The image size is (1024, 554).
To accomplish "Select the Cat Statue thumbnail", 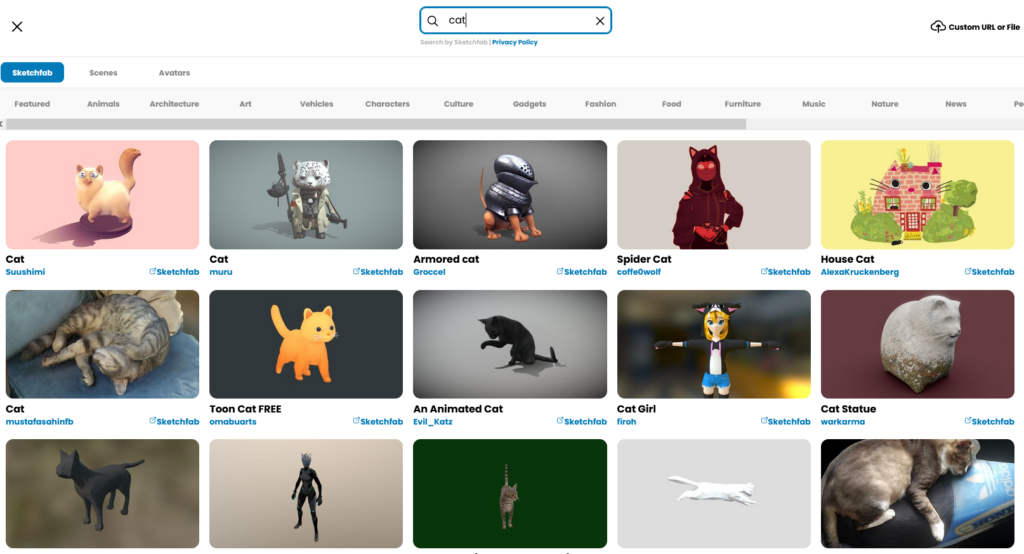I will (x=918, y=344).
